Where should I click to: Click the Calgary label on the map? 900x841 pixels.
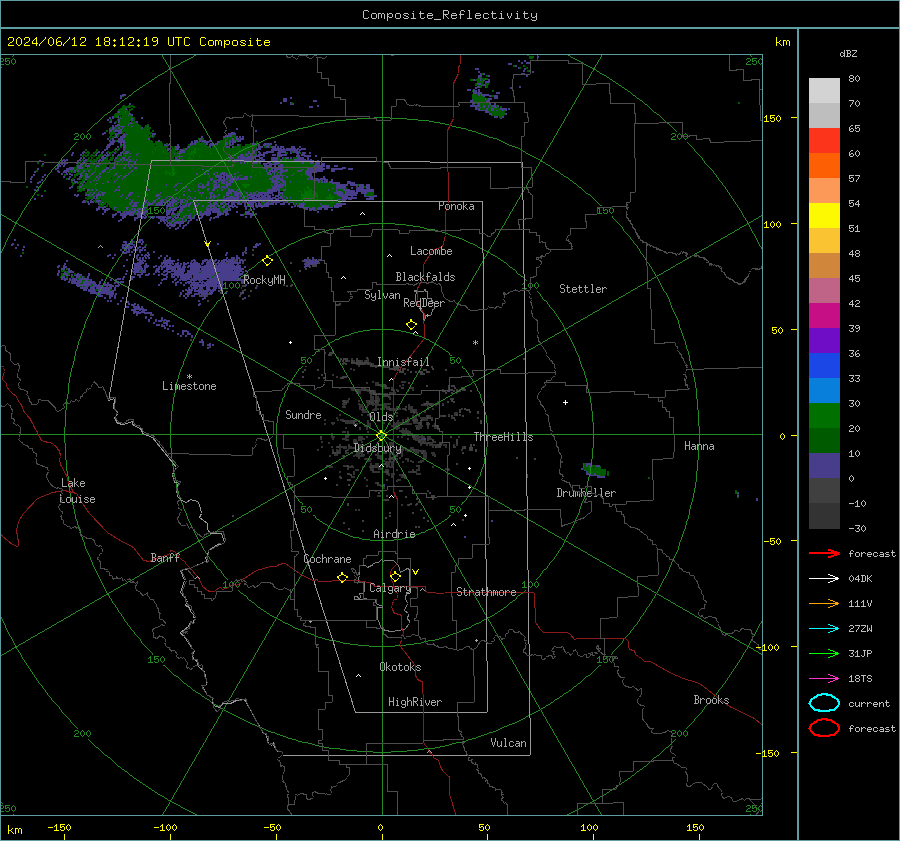click(390, 588)
